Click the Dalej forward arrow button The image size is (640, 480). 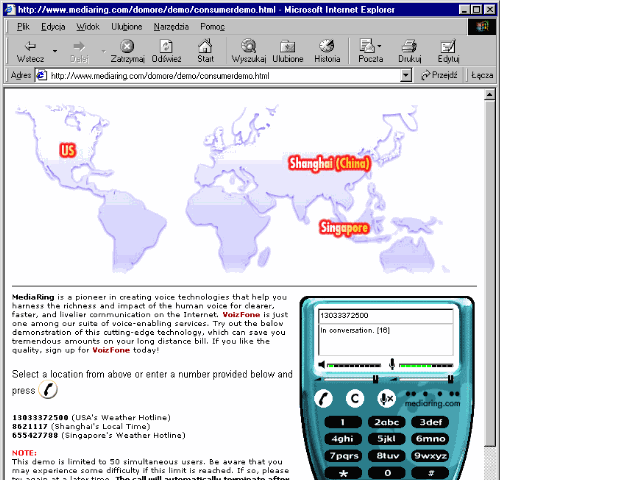[x=79, y=51]
